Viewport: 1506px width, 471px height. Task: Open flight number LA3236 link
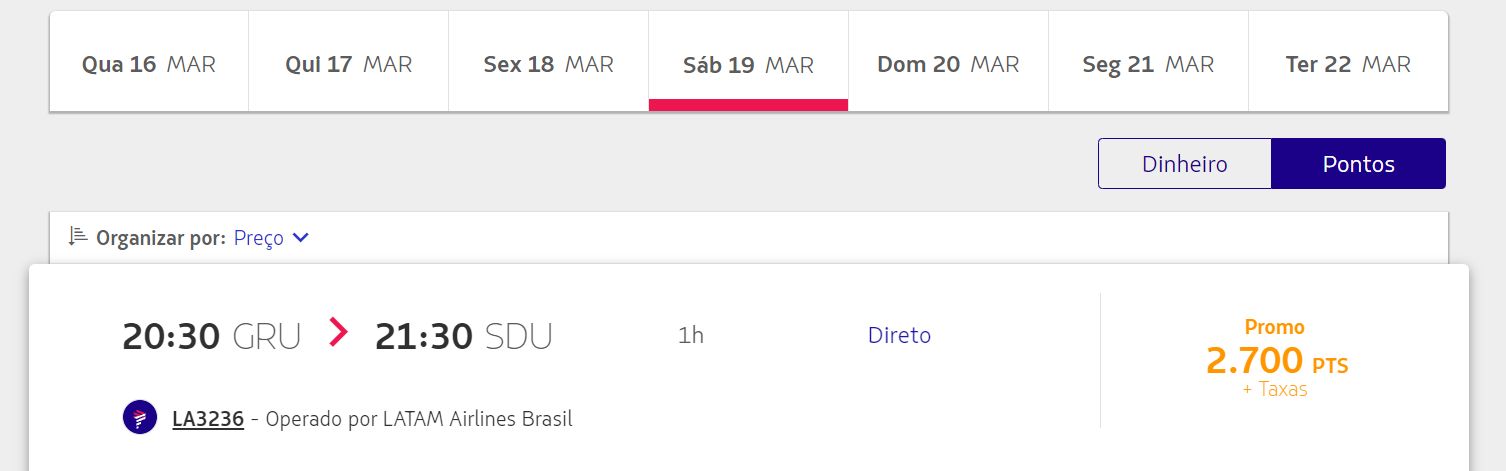click(x=208, y=418)
